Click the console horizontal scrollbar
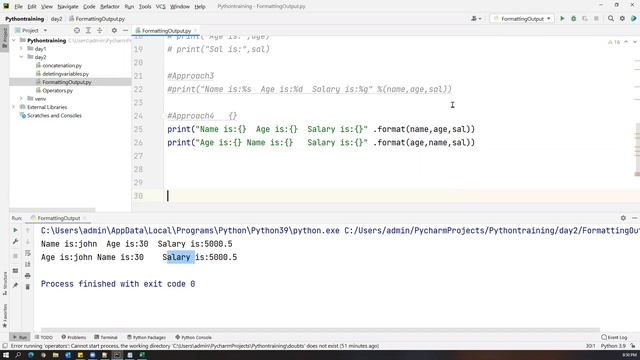Screen dimensions: 640x360 (320, 330)
